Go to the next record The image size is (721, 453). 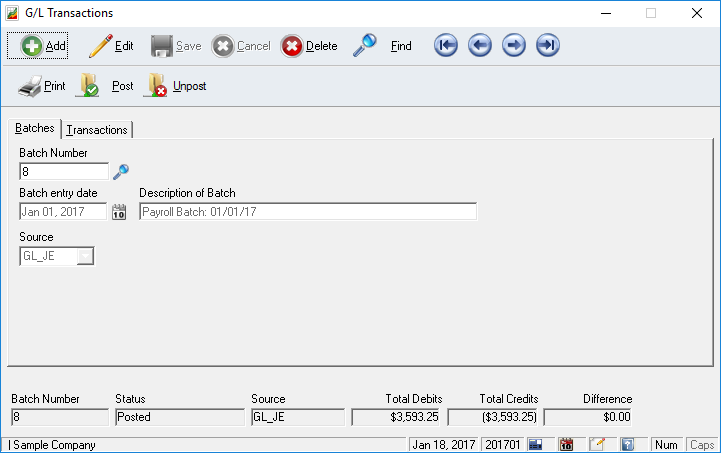point(513,46)
